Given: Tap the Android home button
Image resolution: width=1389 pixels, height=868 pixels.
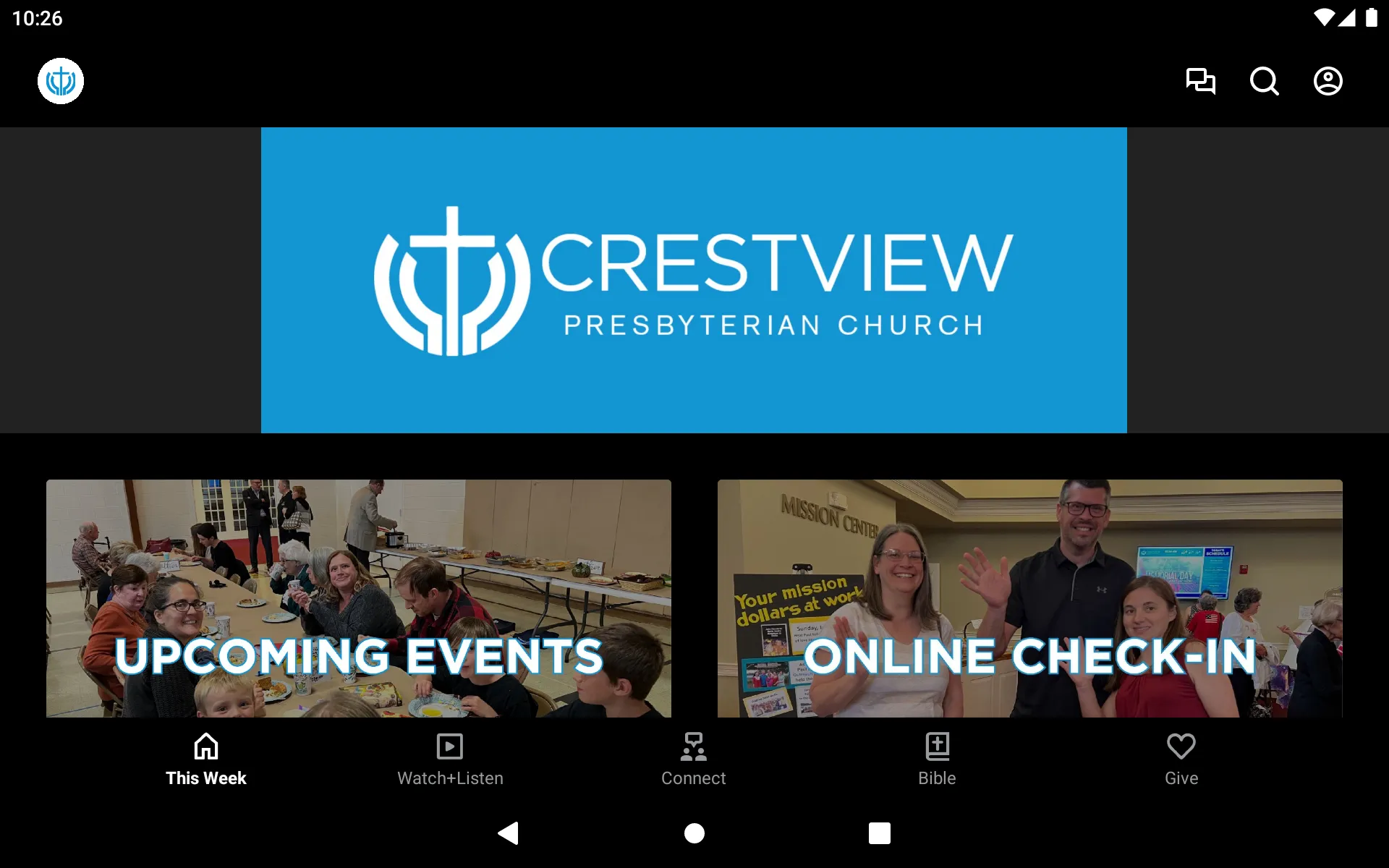Looking at the screenshot, I should [694, 832].
